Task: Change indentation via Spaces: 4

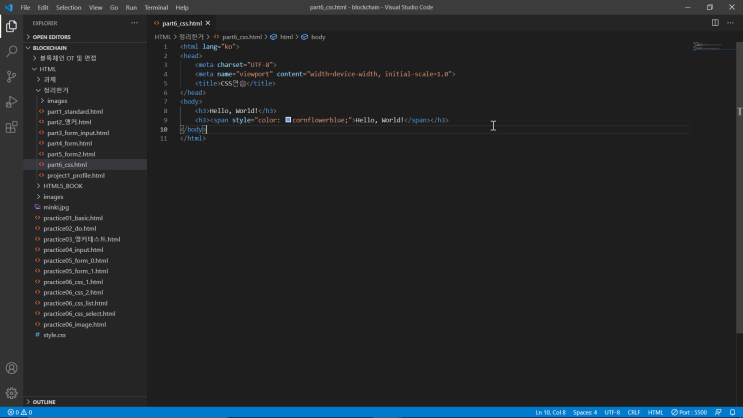Action: tap(585, 412)
